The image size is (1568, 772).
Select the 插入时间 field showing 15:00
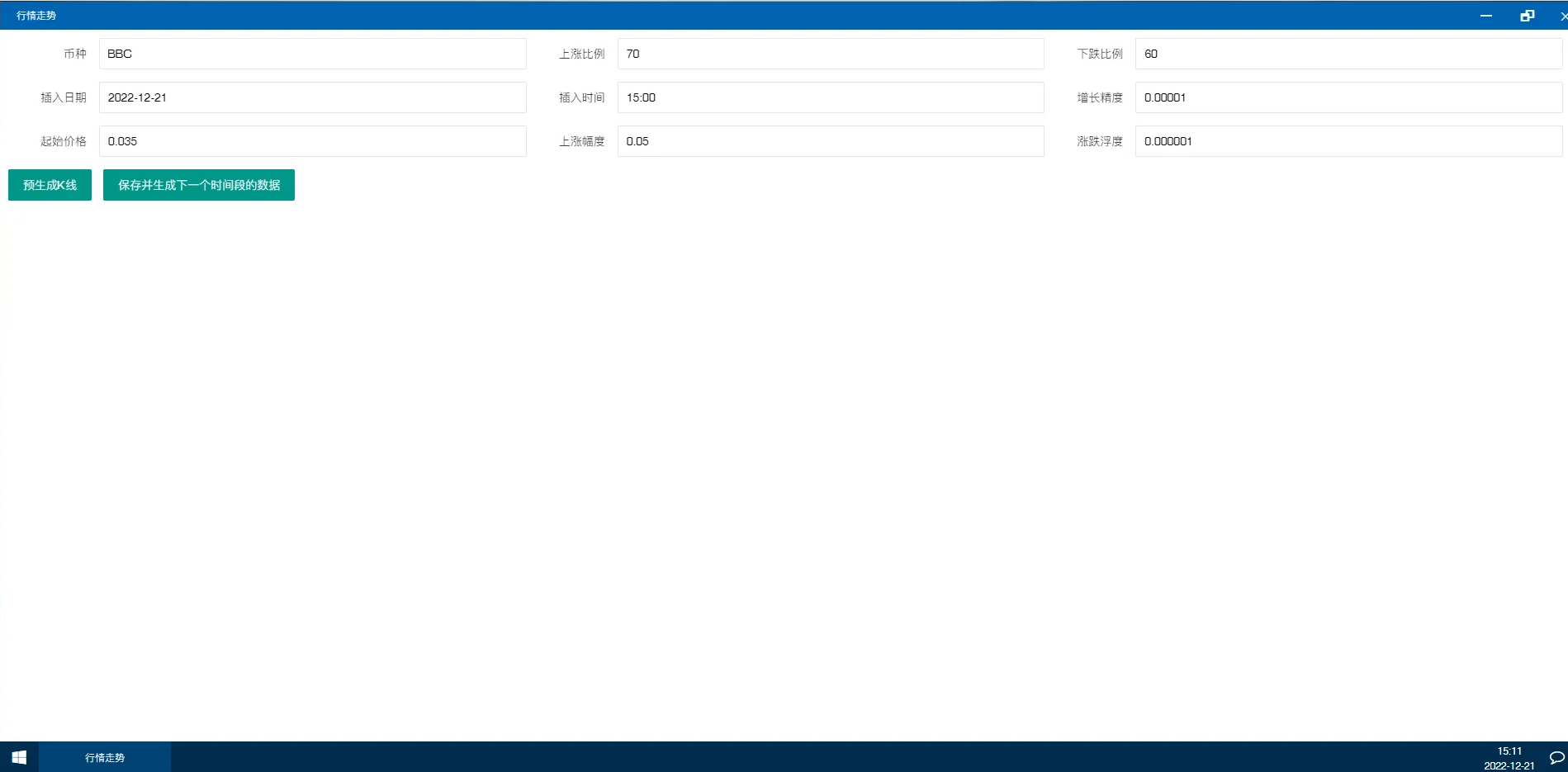(831, 97)
